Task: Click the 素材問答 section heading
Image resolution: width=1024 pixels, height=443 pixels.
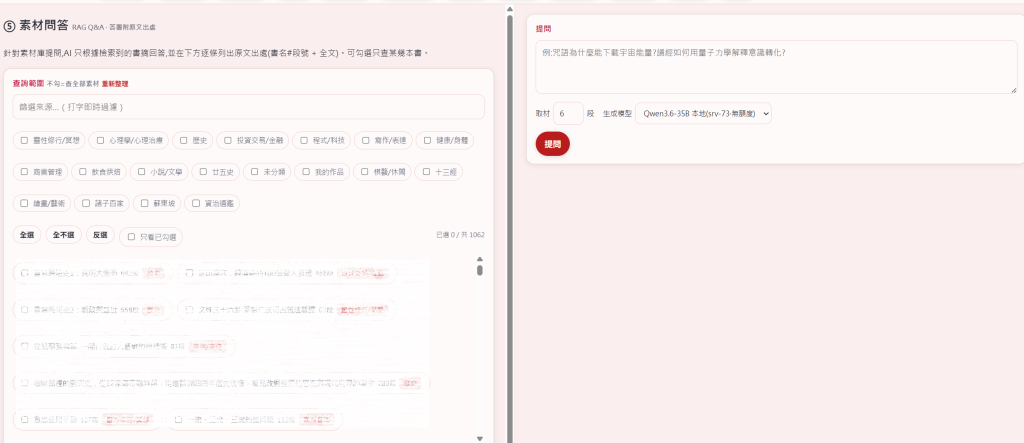Action: [44, 26]
